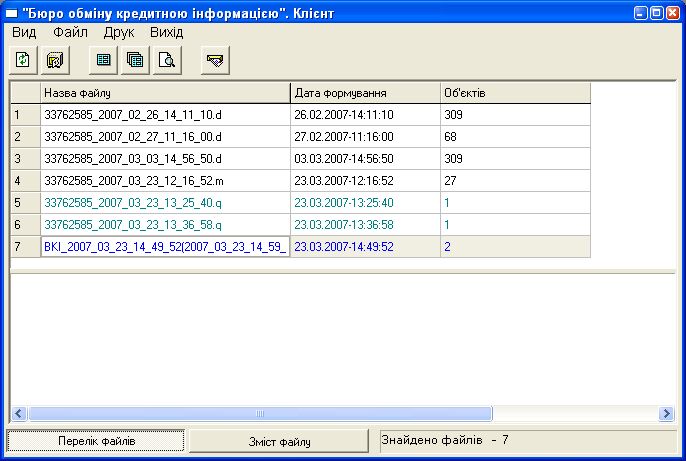Viewport: 686px width, 461px height.
Task: Click row number 5 header
Action: (25, 203)
